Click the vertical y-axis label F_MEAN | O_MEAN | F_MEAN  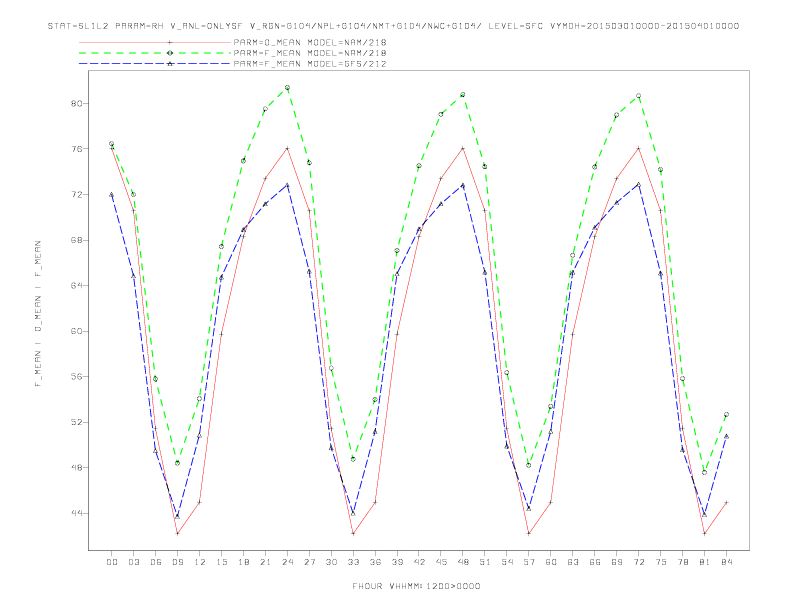(38, 314)
